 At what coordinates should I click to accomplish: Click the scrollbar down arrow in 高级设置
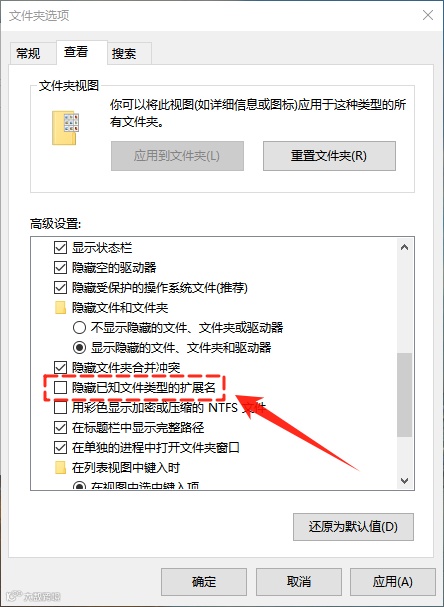coord(405,481)
